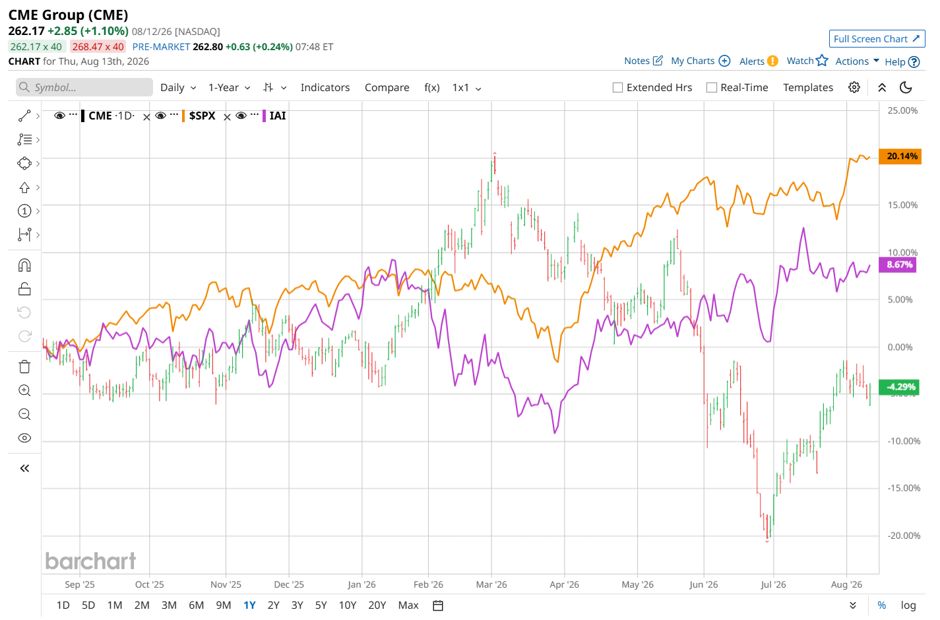Toggle the lock drawings padlock
Image resolution: width=940 pixels, height=620 pixels.
[x=24, y=289]
